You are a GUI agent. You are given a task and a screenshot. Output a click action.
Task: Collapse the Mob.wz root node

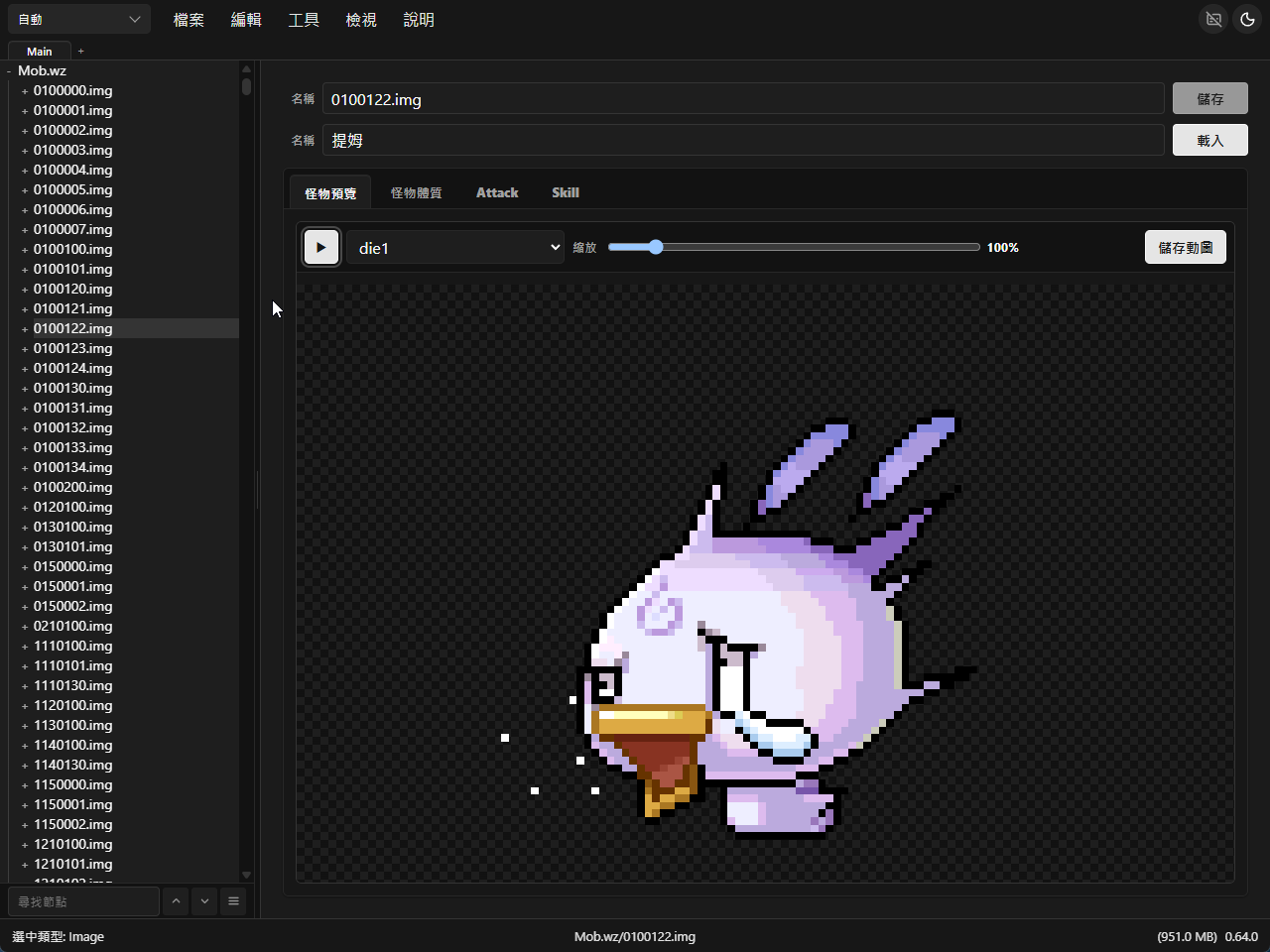(9, 71)
